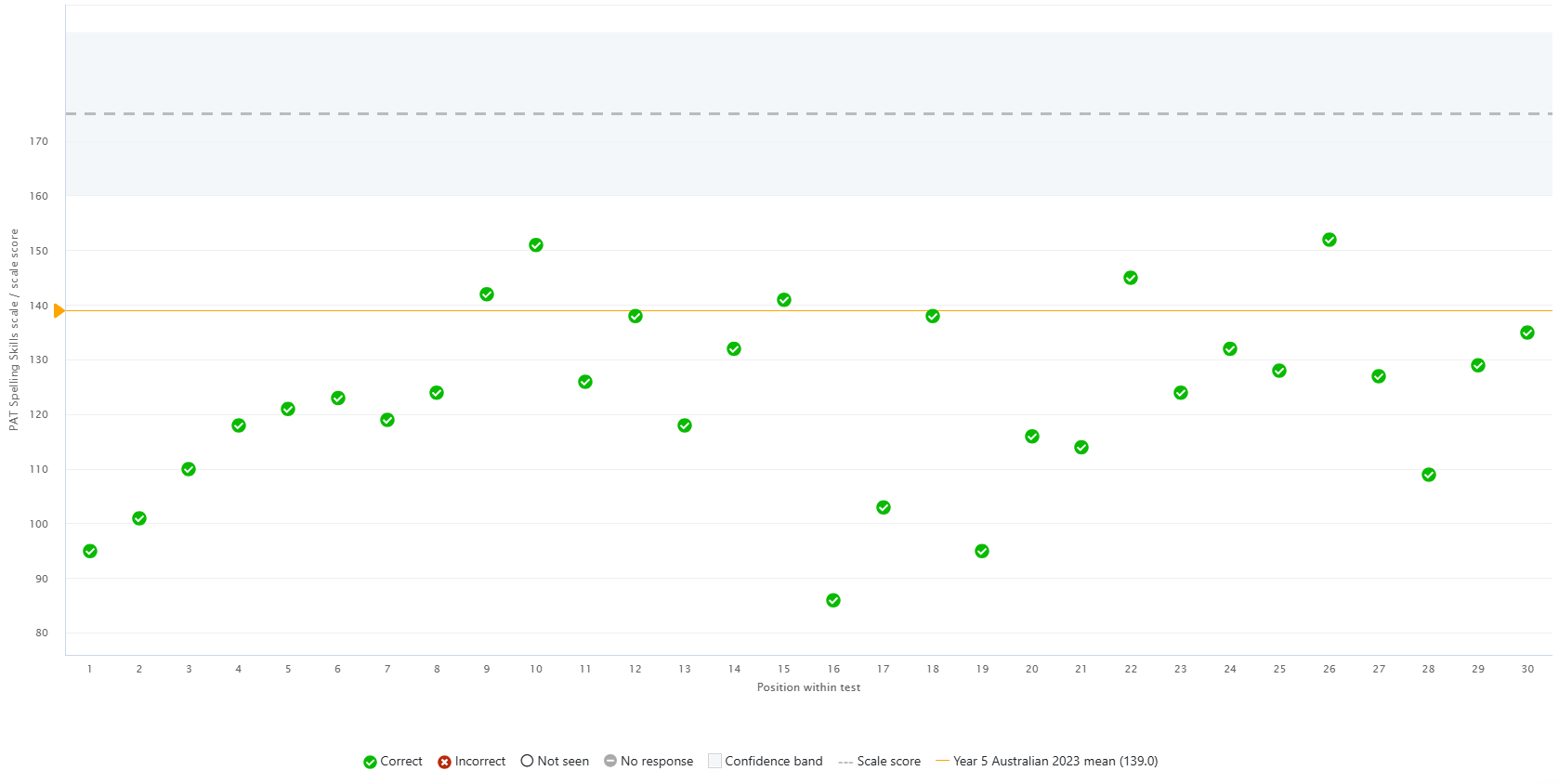Toggle the Correct series in the legend

pos(392,762)
